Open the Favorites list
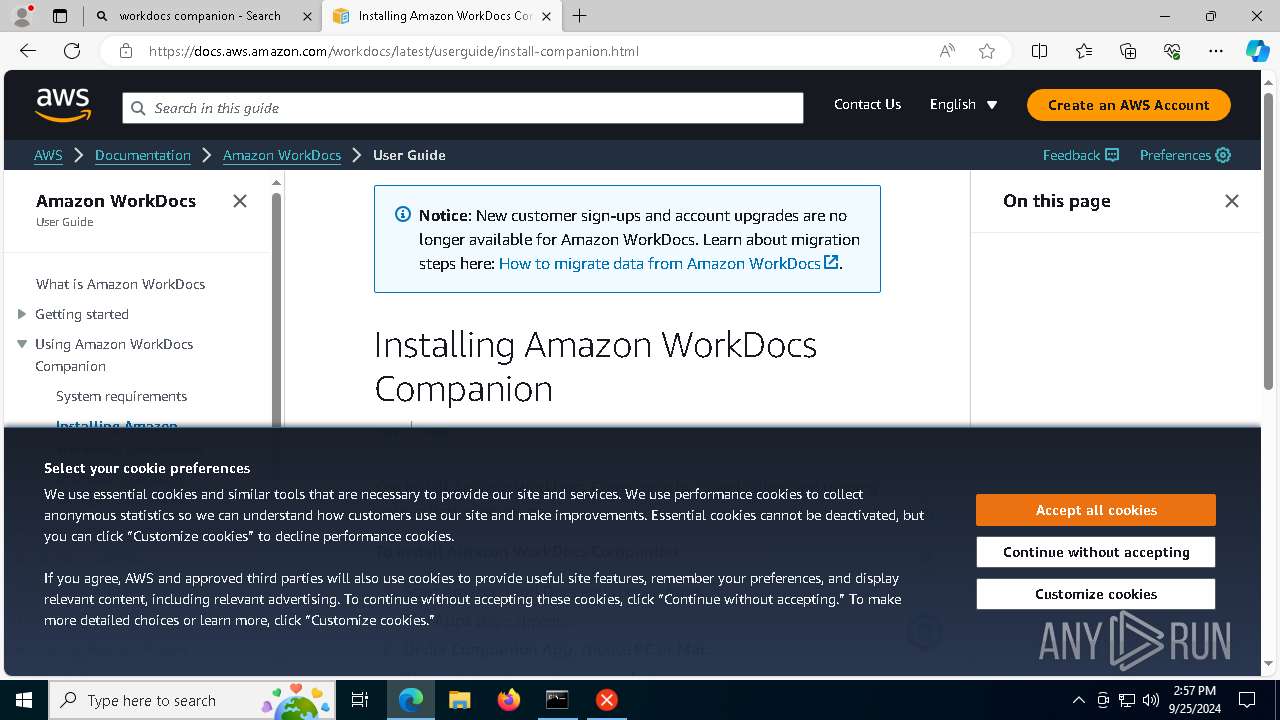This screenshot has width=1280, height=720. pyautogui.click(x=1084, y=51)
